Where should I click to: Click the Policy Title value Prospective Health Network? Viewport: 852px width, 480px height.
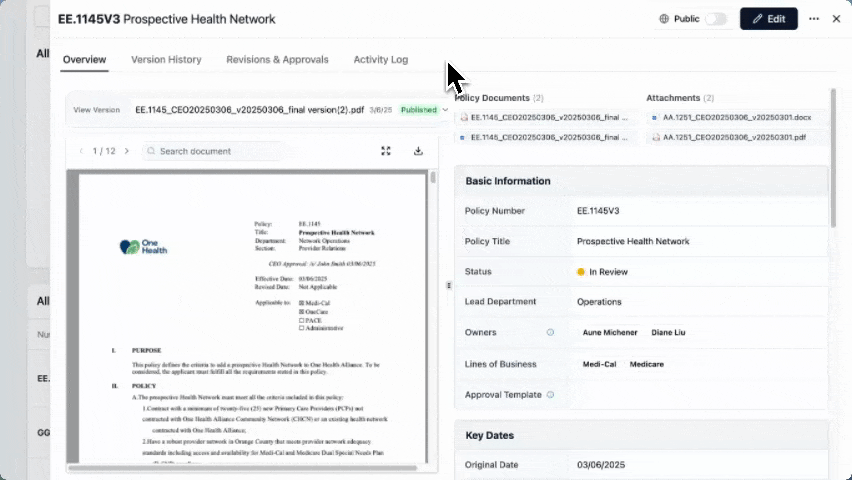pyautogui.click(x=633, y=241)
